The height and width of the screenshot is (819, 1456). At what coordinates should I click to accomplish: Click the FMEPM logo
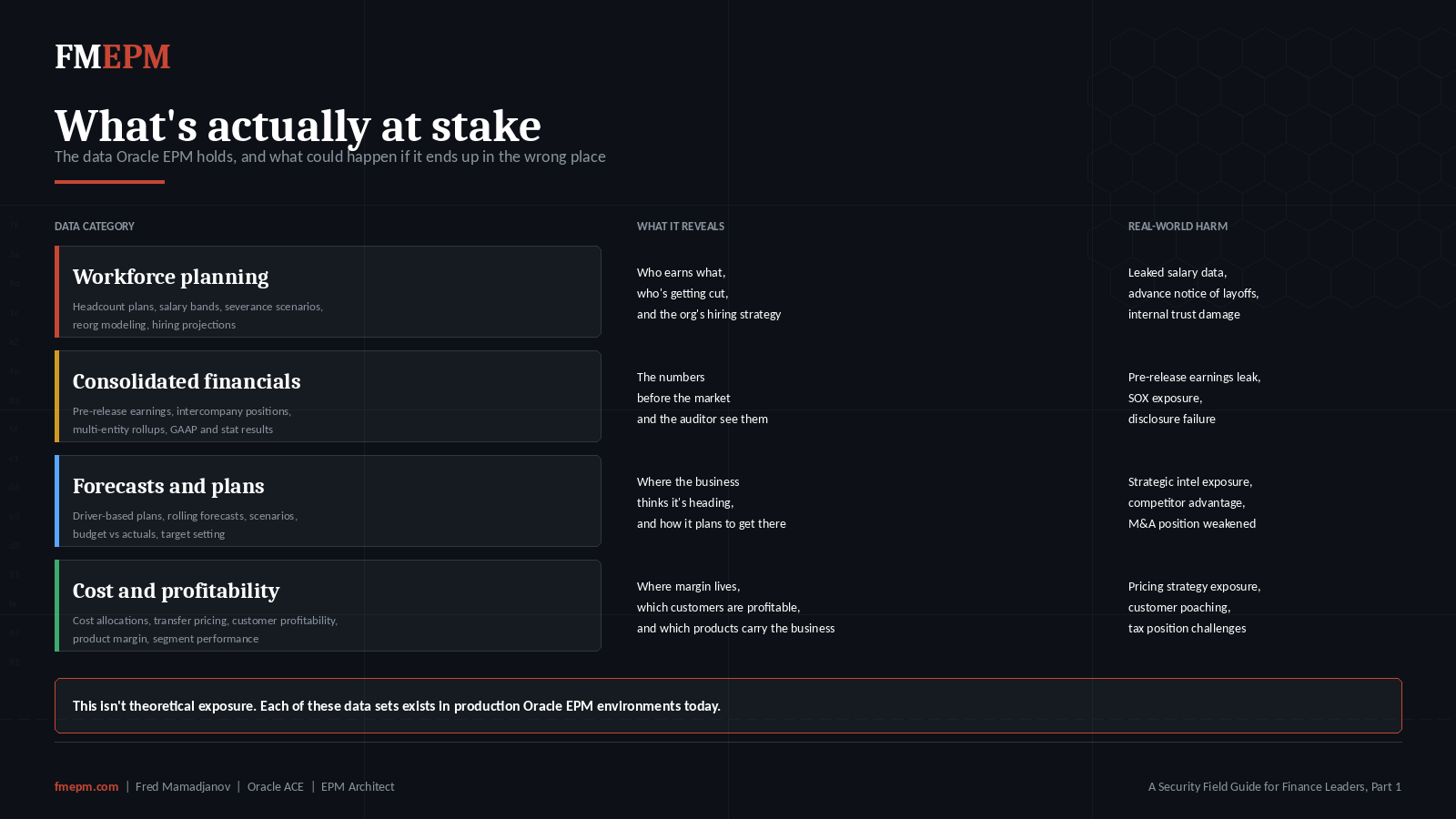(x=112, y=57)
